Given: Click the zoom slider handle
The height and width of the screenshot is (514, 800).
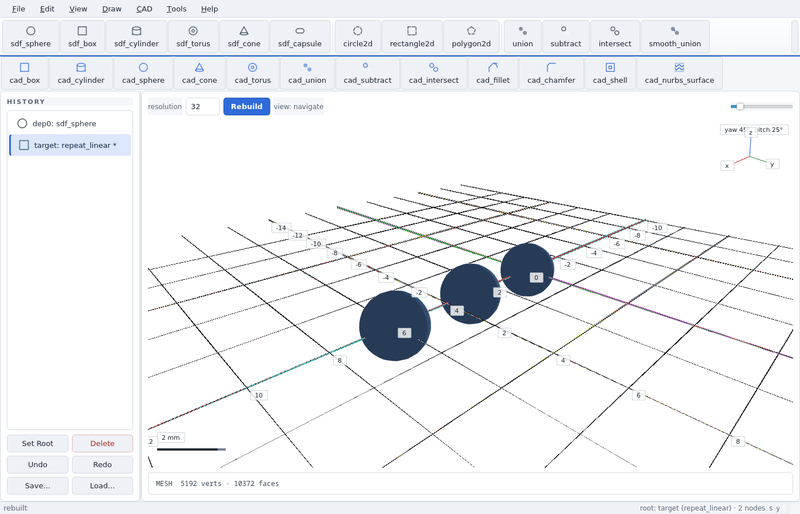Looking at the screenshot, I should coord(740,106).
